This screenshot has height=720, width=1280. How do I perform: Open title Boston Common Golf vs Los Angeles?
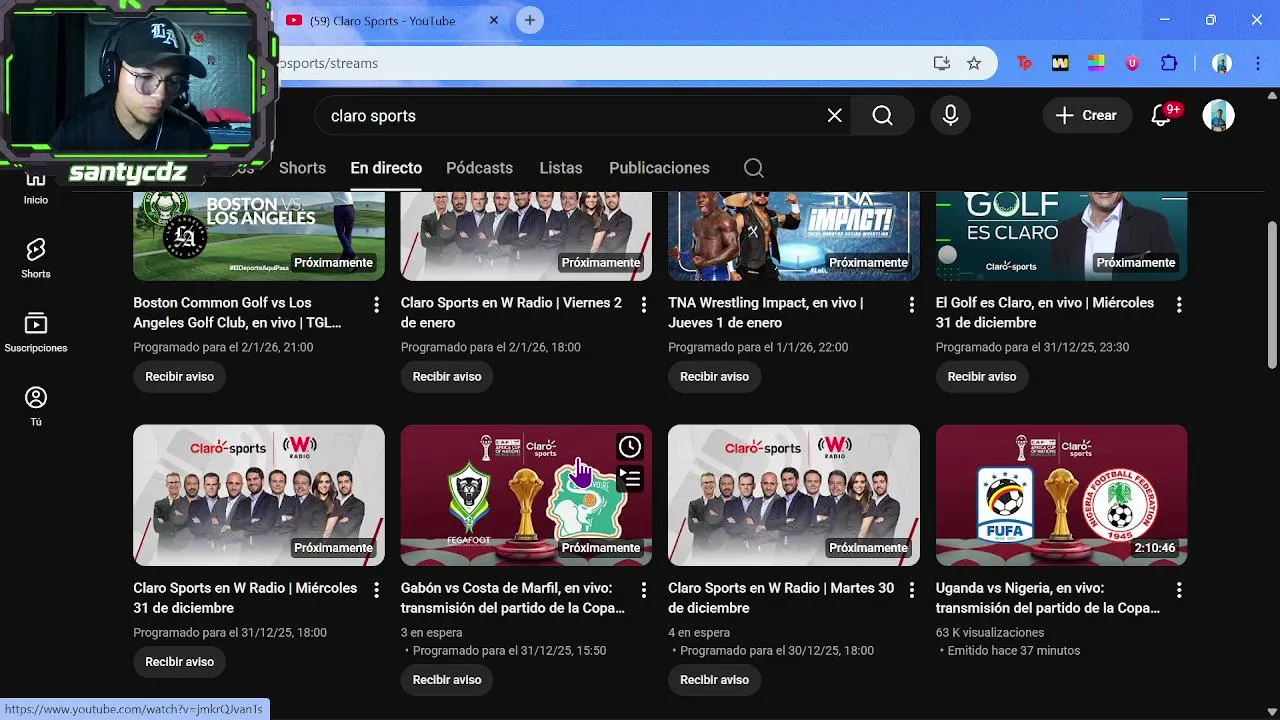(237, 312)
